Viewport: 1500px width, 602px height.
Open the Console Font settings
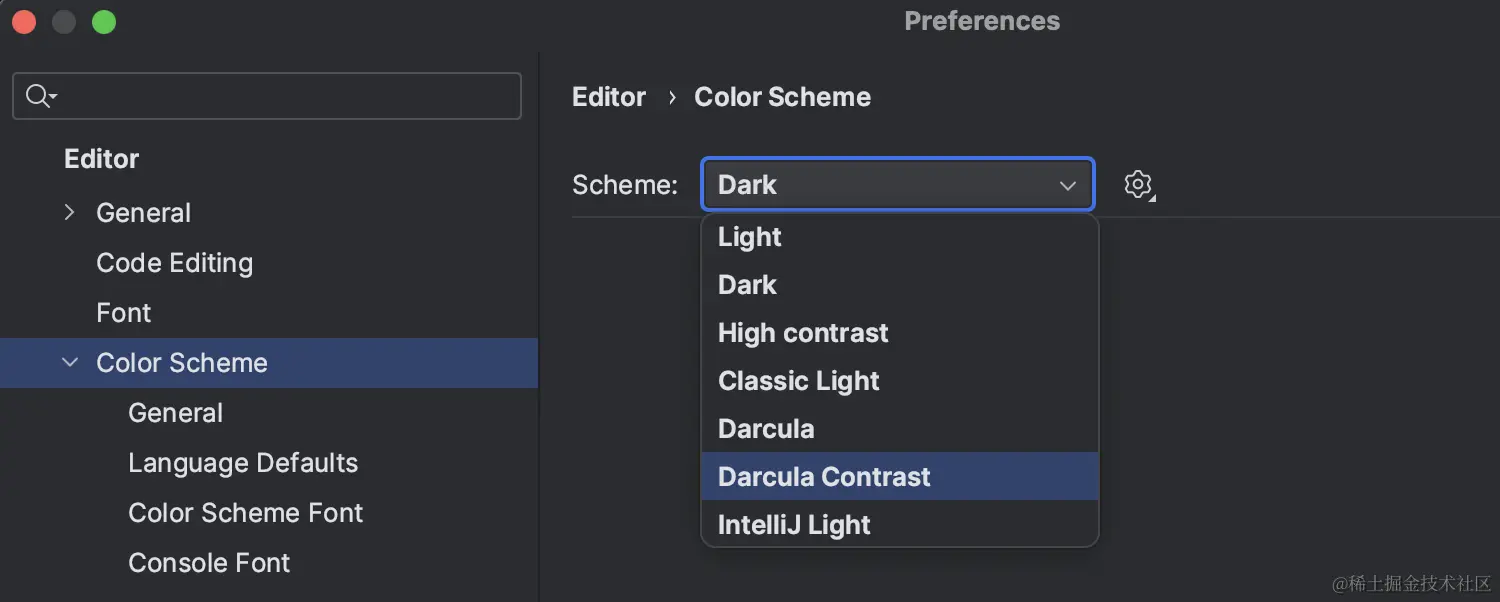point(209,563)
